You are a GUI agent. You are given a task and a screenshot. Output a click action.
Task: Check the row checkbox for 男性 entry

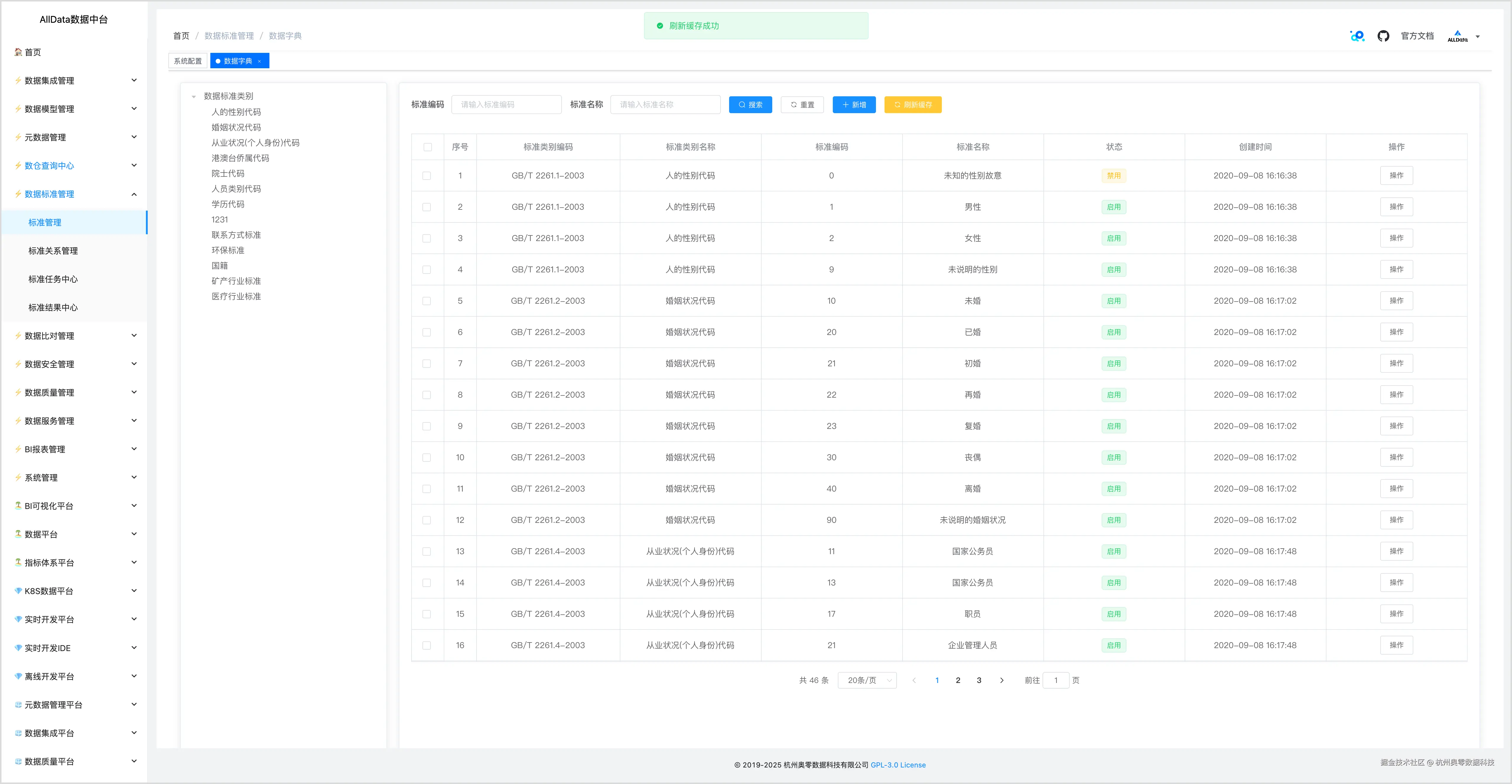coord(427,206)
